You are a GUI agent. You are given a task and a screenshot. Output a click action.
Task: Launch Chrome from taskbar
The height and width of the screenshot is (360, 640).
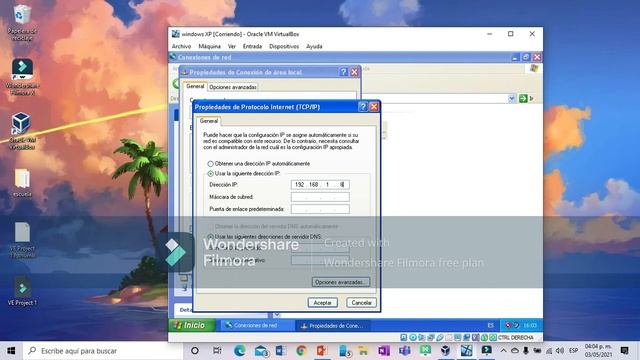point(301,351)
